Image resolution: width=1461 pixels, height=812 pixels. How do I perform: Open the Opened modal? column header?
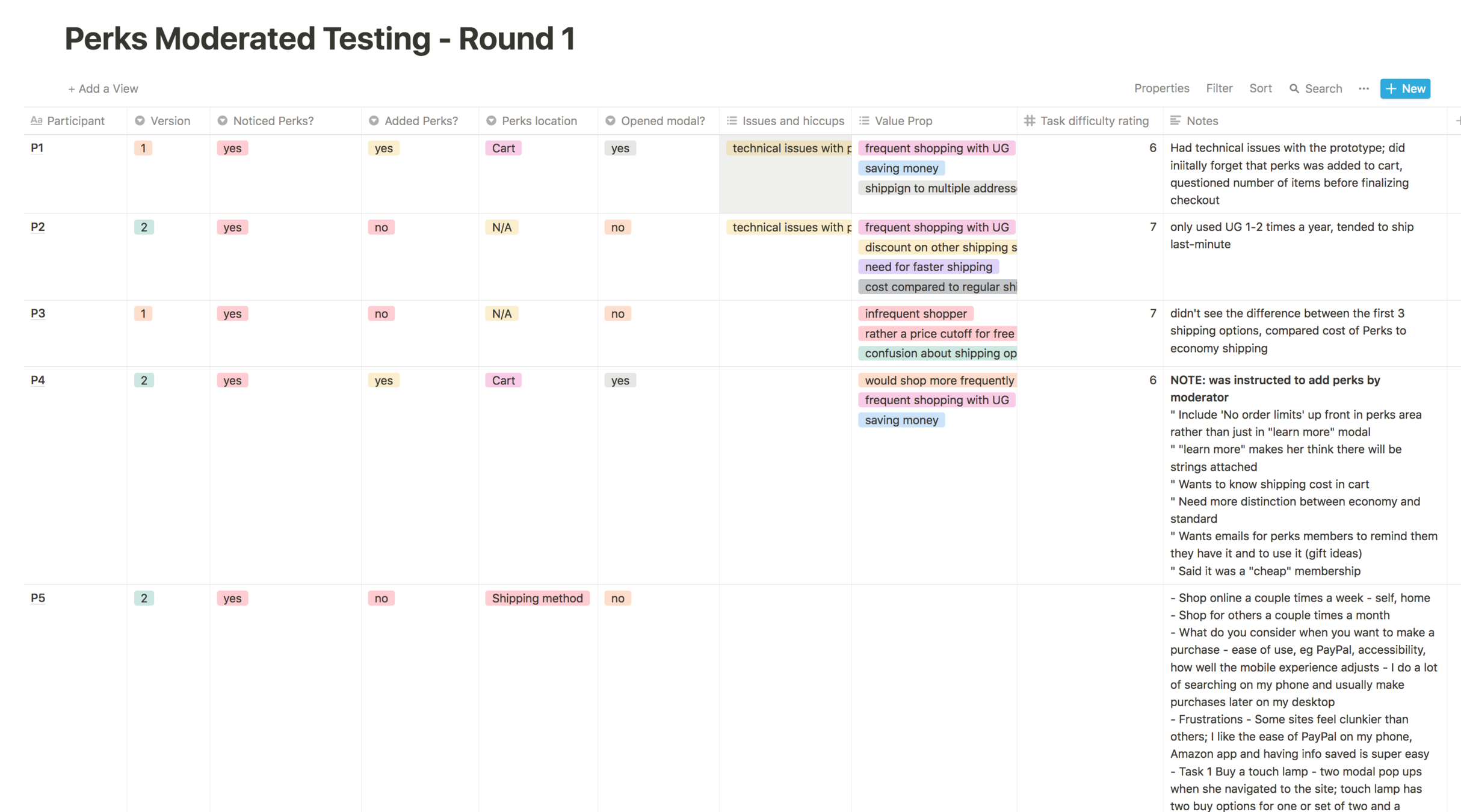[x=663, y=121]
